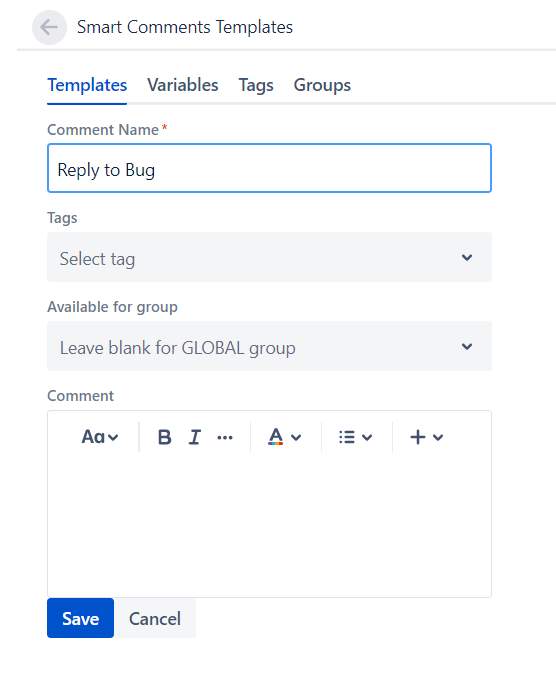Switch to the Tags tab
The width and height of the screenshot is (556, 674).
pos(256,85)
